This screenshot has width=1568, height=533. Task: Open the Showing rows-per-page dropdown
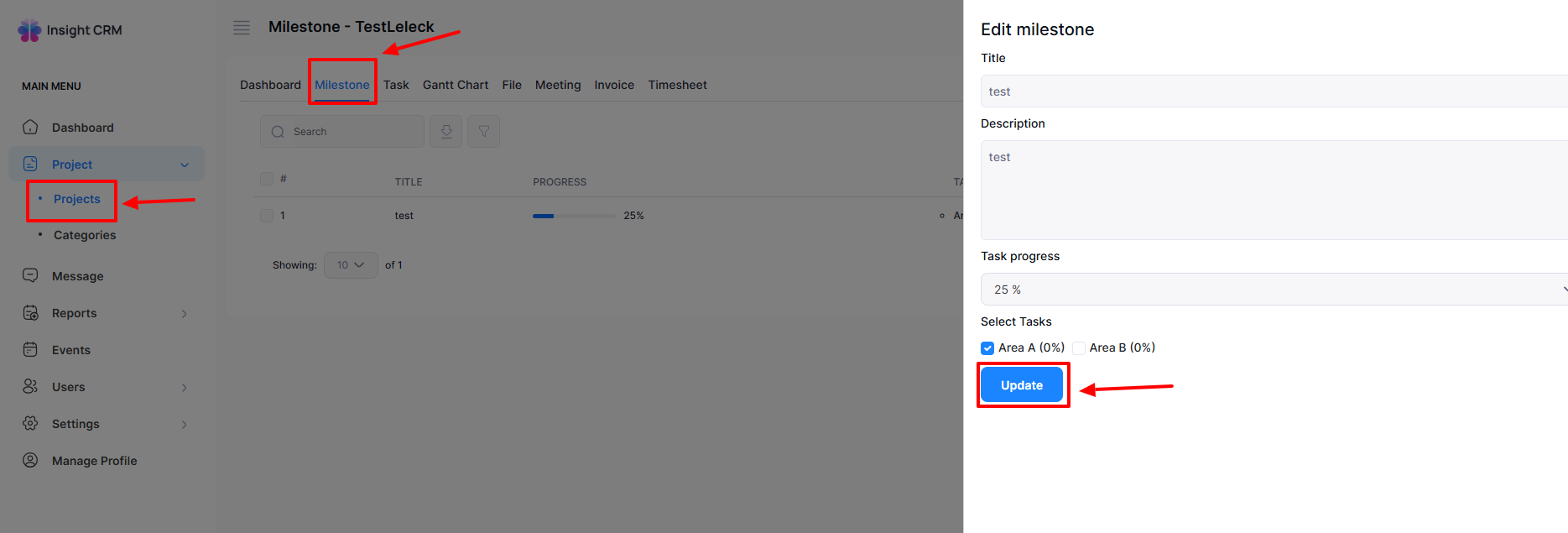[x=351, y=265]
